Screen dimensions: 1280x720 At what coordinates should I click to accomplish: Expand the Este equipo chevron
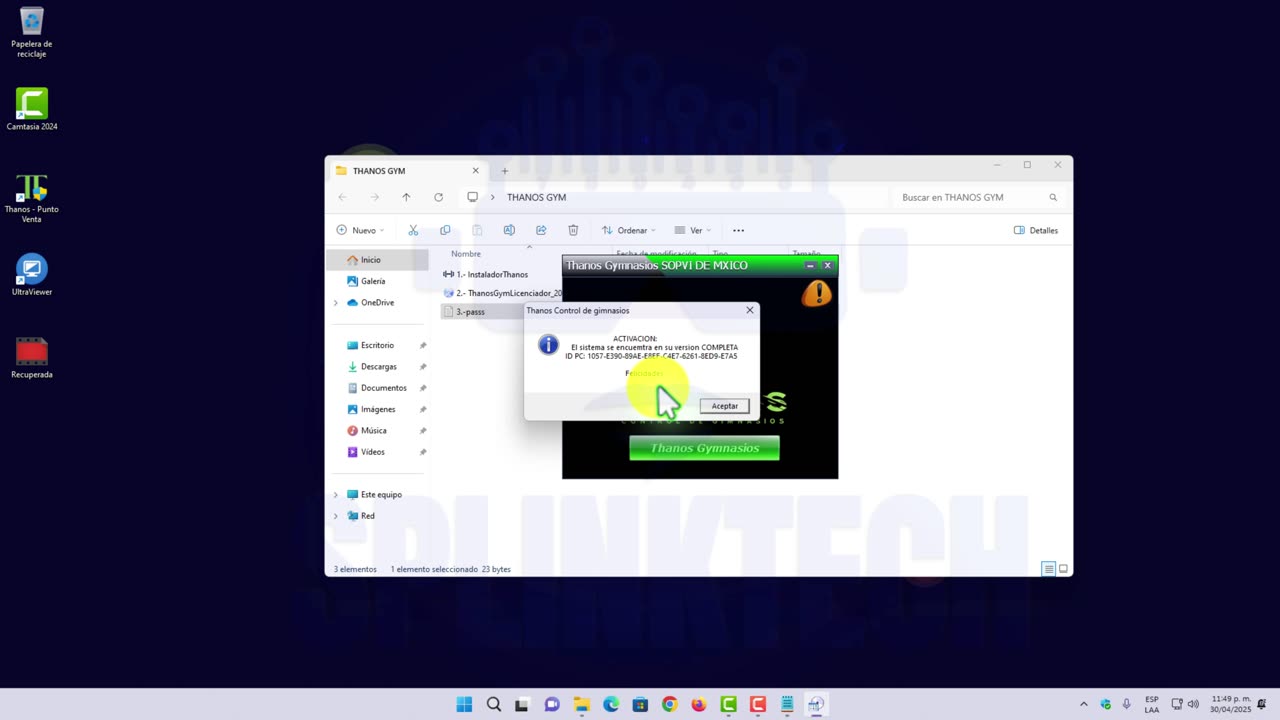336,494
